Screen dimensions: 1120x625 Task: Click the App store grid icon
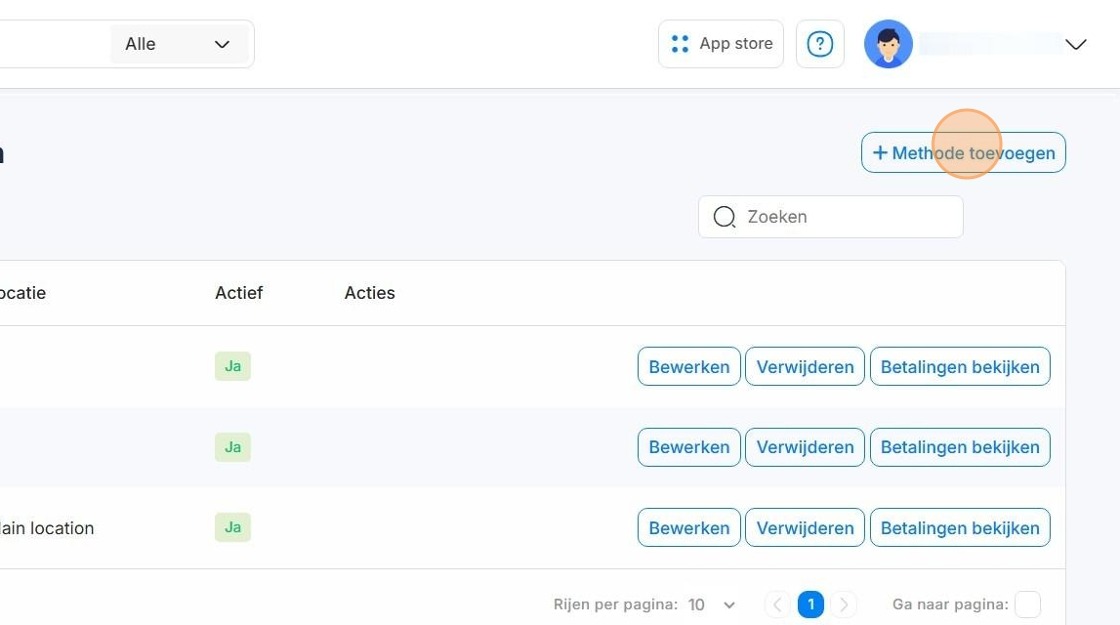point(680,44)
